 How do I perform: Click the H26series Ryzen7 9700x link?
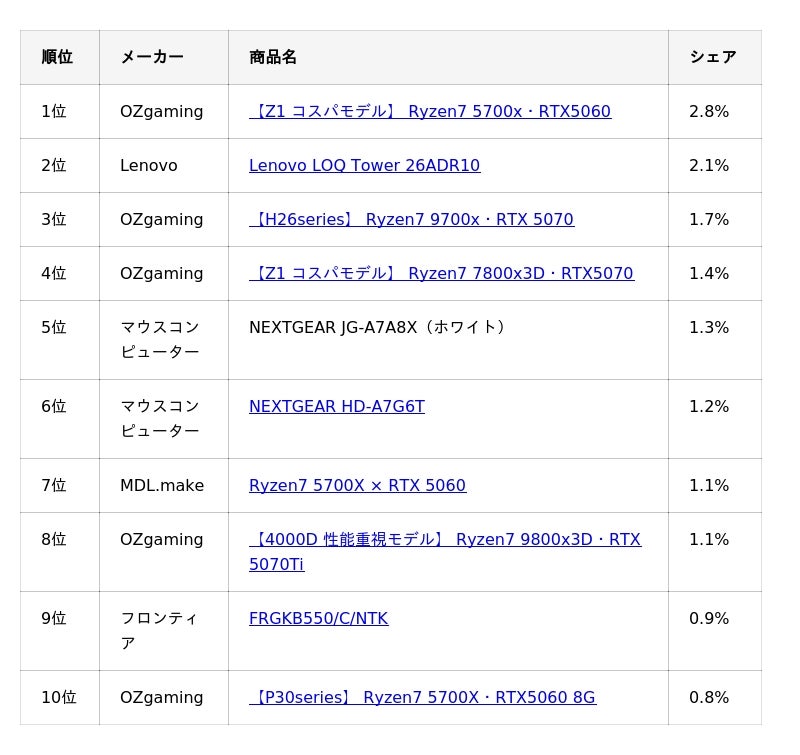pyautogui.click(x=411, y=220)
